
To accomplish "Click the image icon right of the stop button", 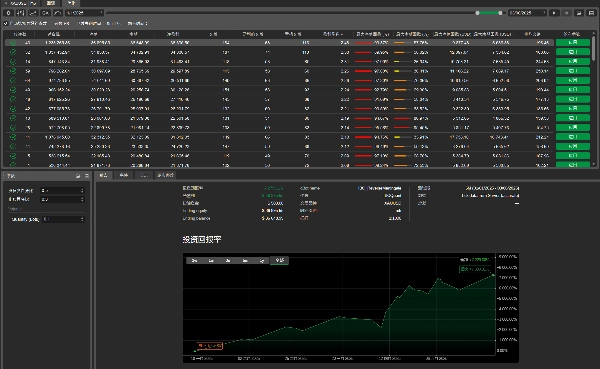I will 579,13.
